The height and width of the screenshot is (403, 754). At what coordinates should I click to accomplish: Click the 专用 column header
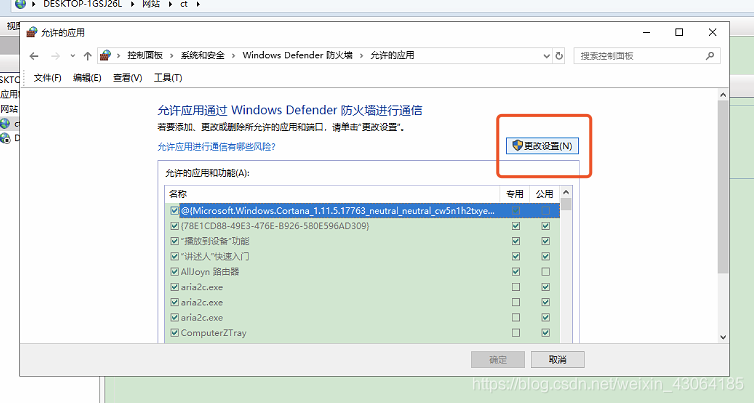(515, 194)
